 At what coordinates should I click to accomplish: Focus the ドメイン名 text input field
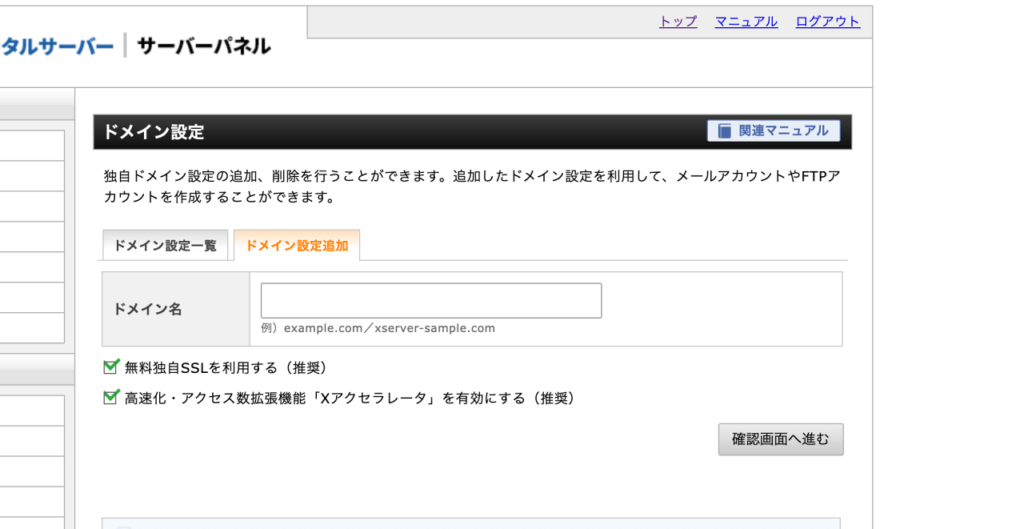point(431,300)
